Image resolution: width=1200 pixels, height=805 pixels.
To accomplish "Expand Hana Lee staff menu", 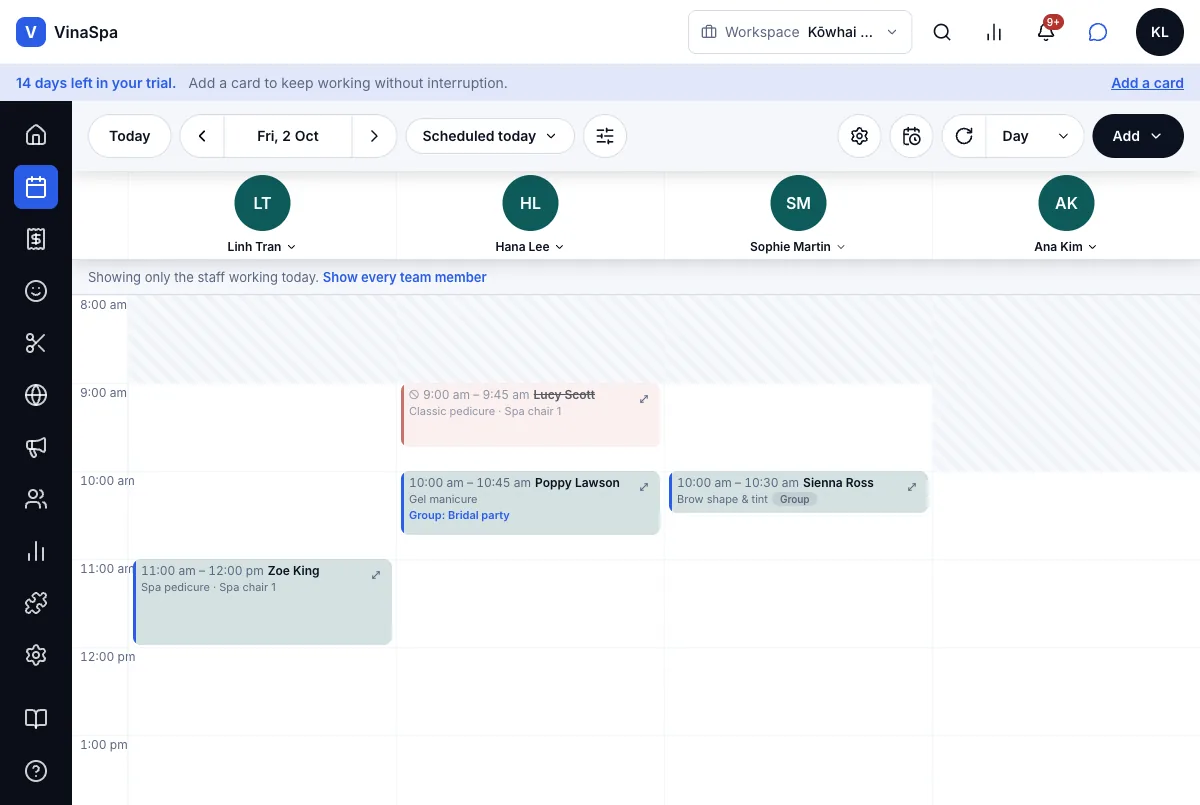I will pos(530,247).
